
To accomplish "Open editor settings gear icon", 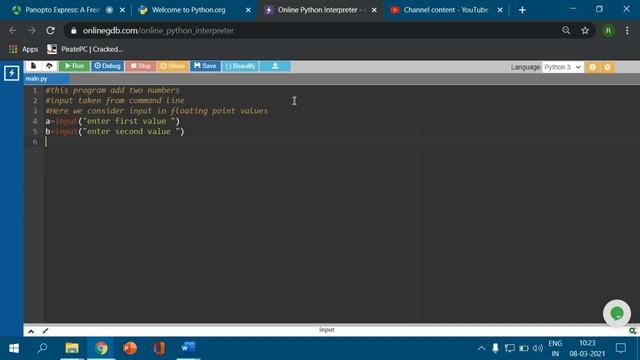I will (x=607, y=67).
